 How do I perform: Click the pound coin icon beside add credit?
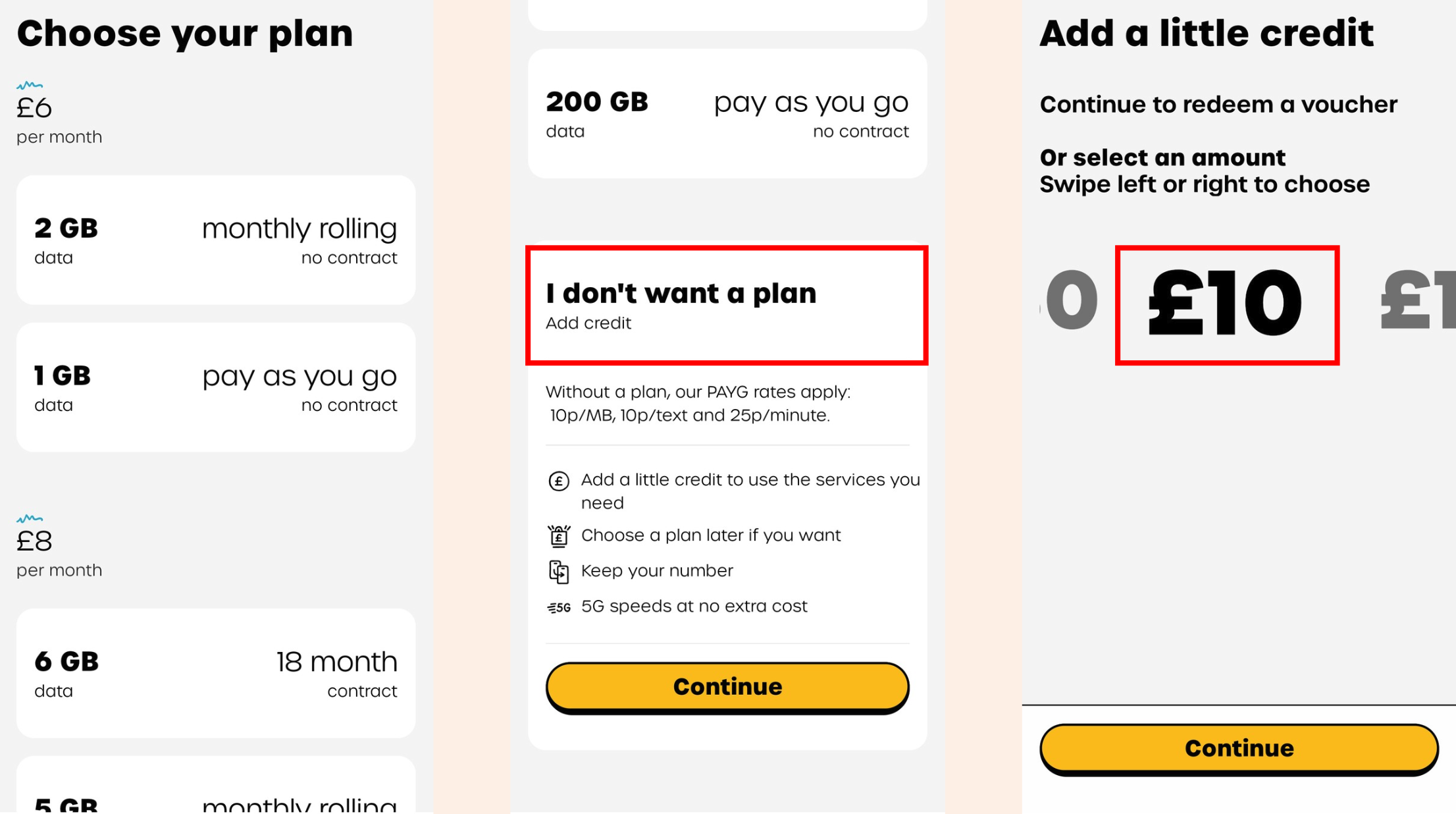pos(558,481)
